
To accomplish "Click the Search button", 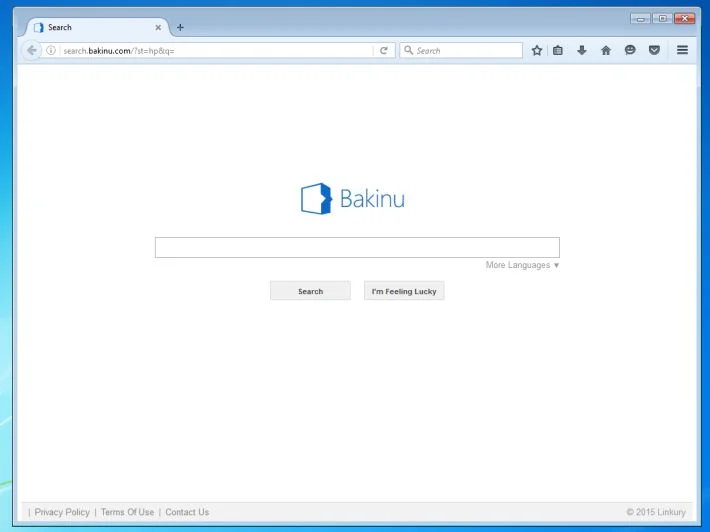I will 310,291.
